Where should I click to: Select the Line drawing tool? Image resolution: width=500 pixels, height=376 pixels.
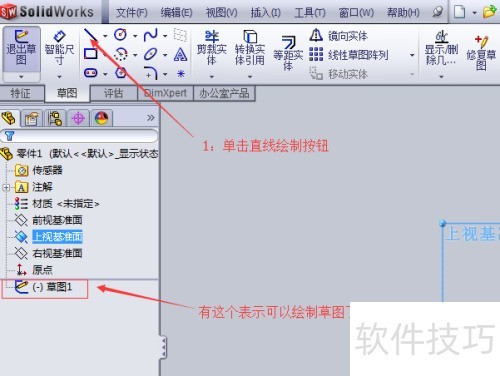click(x=90, y=35)
